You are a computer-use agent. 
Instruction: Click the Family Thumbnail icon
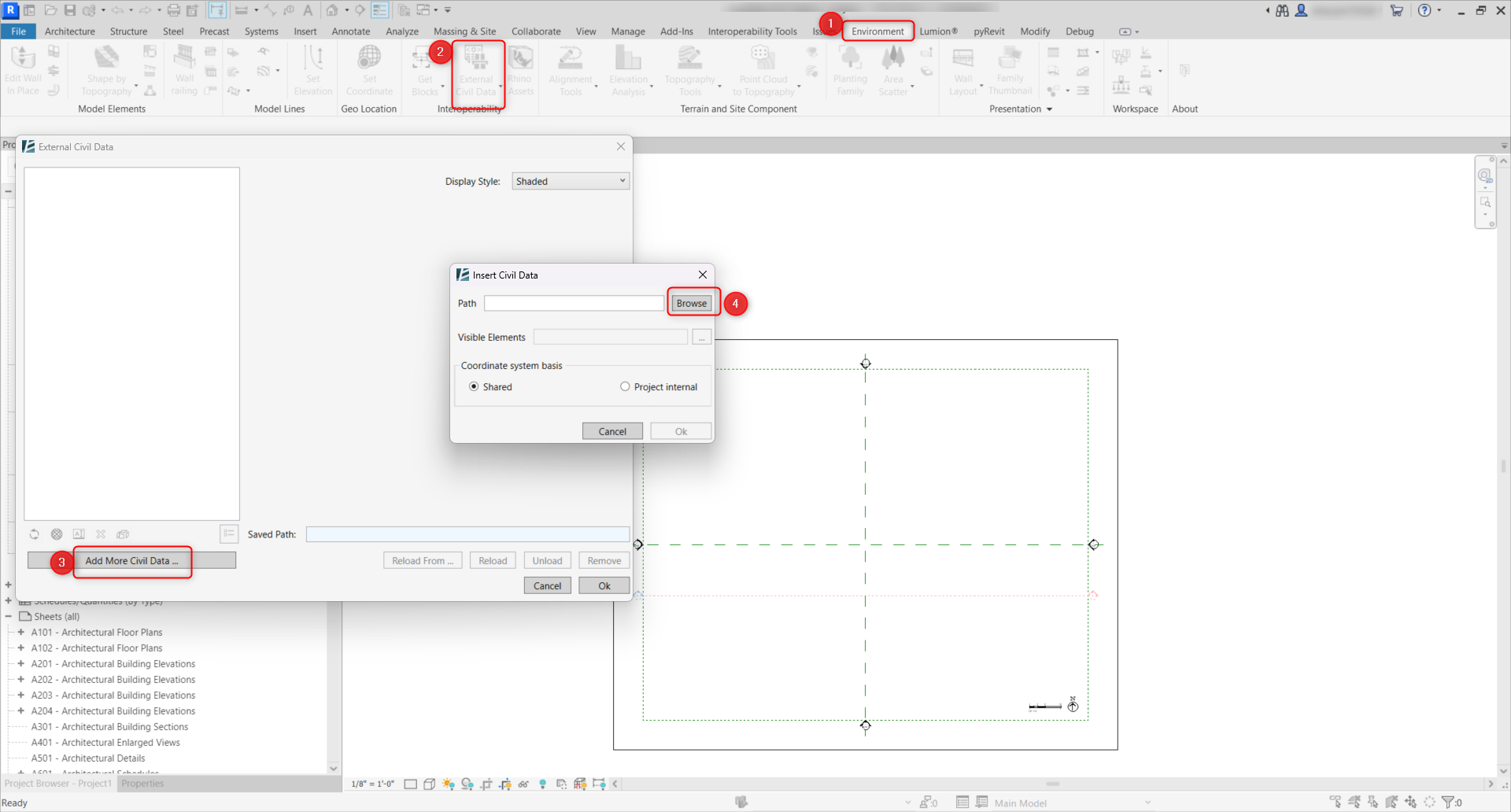pyautogui.click(x=1010, y=71)
